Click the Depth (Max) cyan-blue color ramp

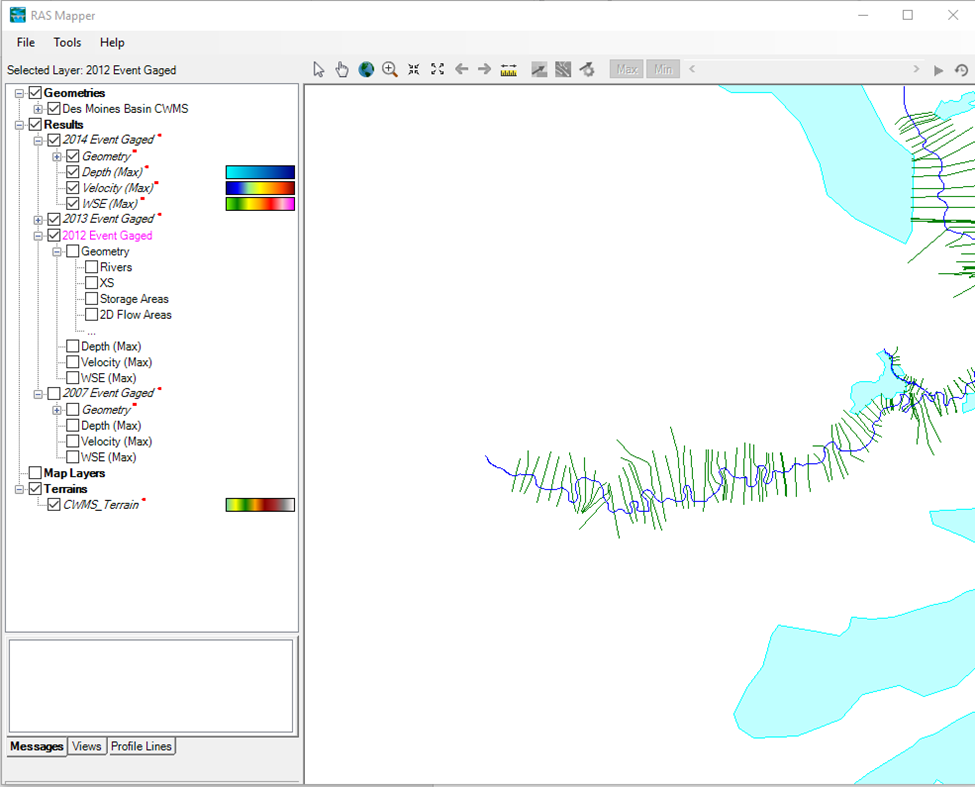[260, 172]
